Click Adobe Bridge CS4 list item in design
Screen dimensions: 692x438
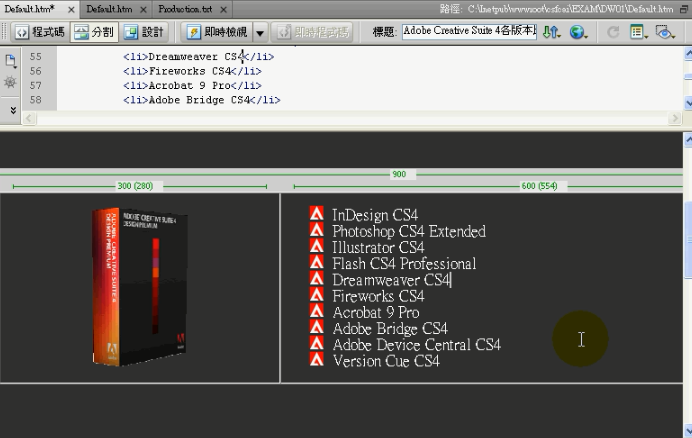tap(390, 329)
